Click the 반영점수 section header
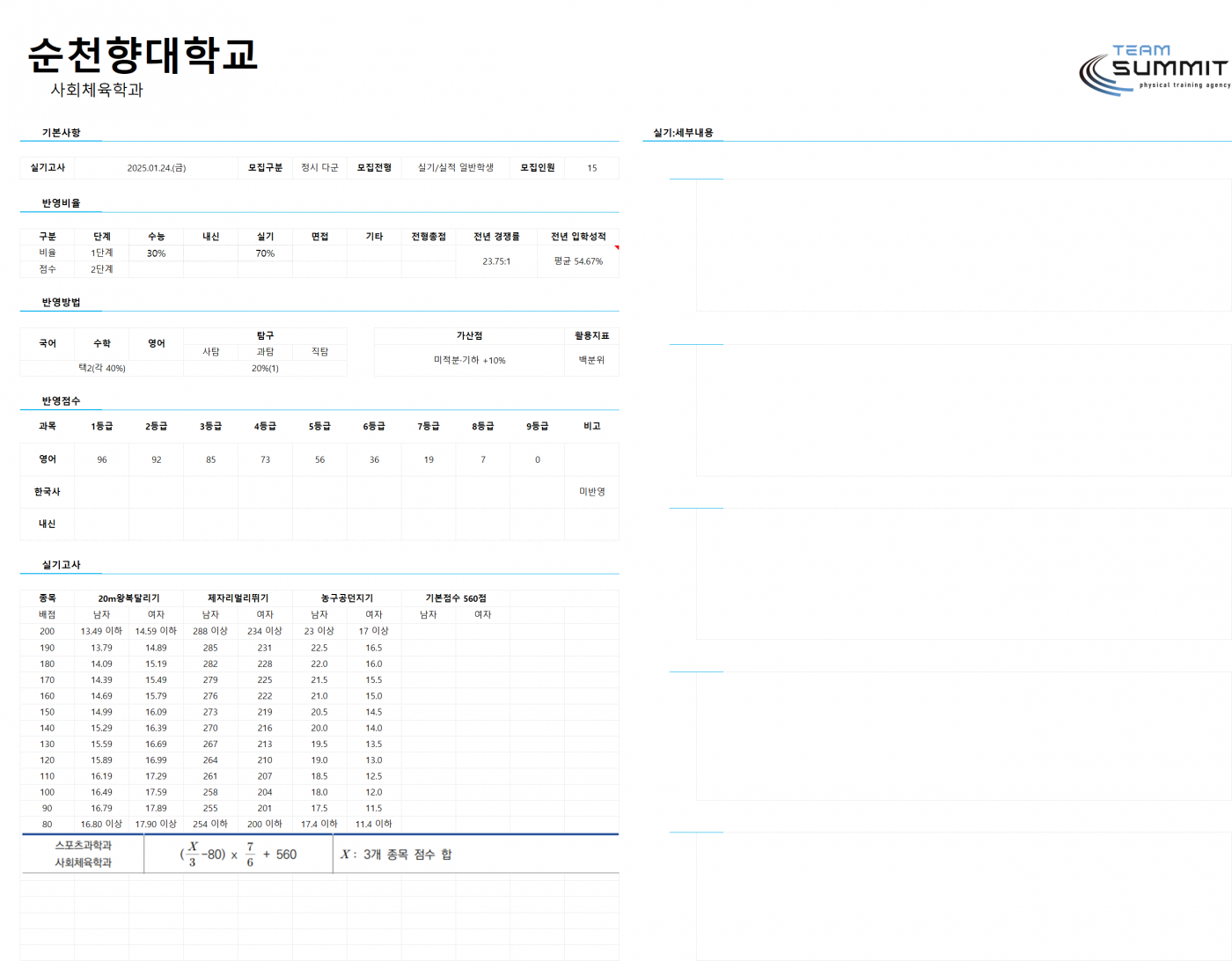 pos(61,401)
